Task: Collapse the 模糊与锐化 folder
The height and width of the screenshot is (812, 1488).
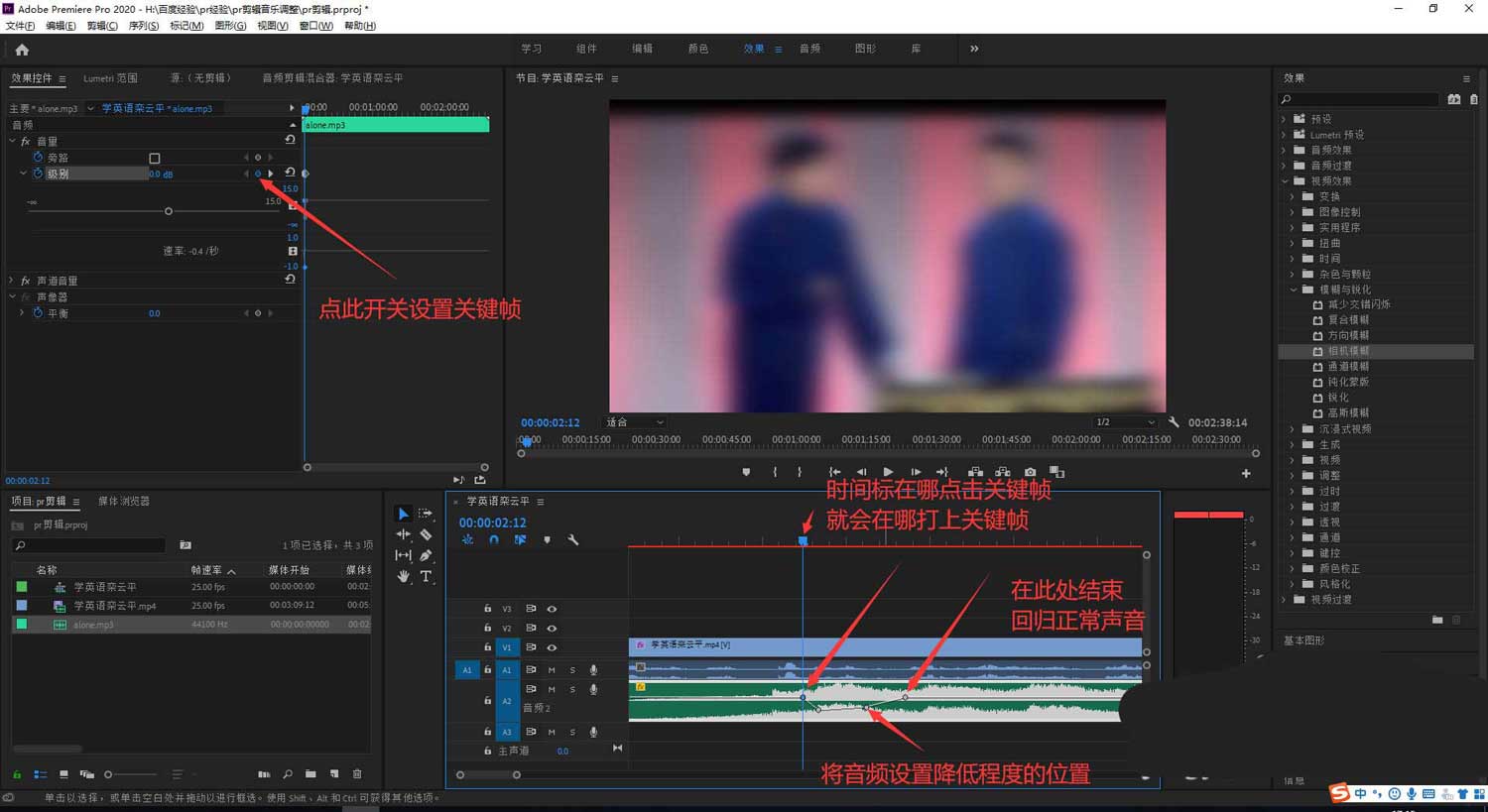Action: (1294, 290)
